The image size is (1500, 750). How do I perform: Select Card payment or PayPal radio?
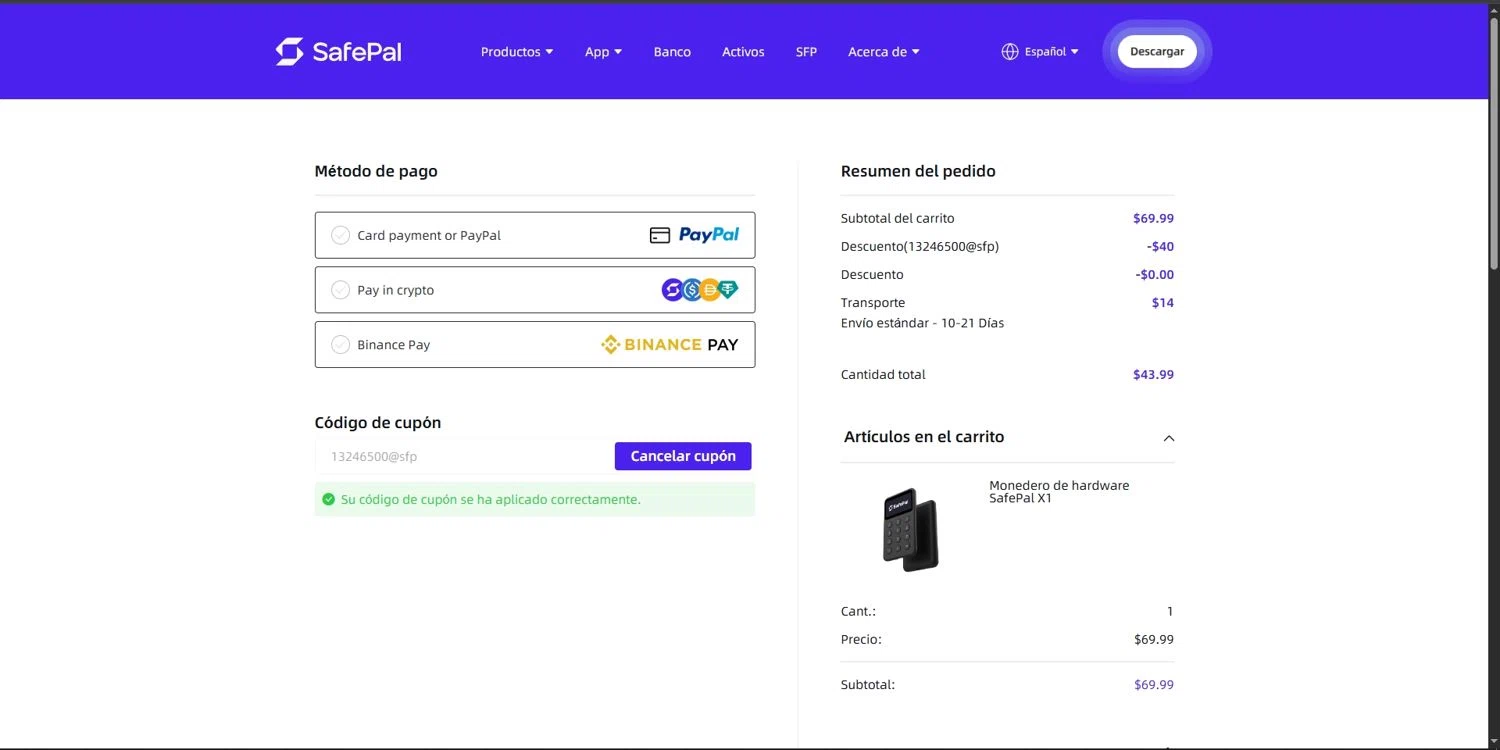click(x=340, y=235)
